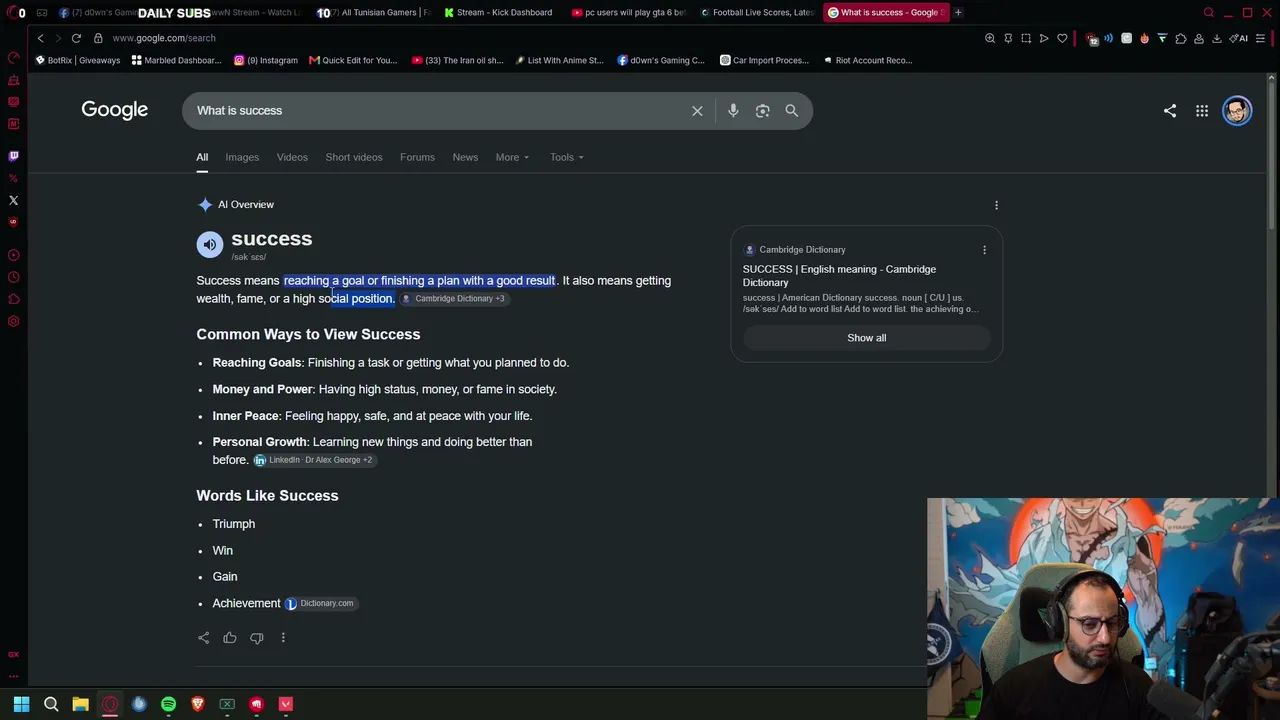The image size is (1280, 720).
Task: Open the Instagram bookmark
Action: tap(266, 60)
